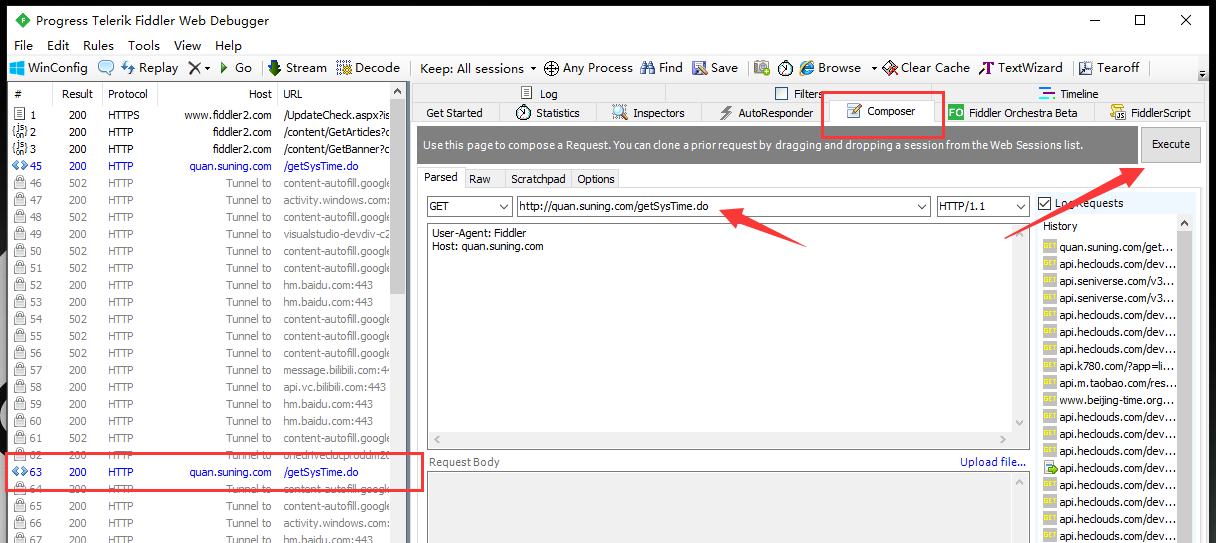1216x543 pixels.
Task: Click the Execute button
Action: click(1170, 144)
